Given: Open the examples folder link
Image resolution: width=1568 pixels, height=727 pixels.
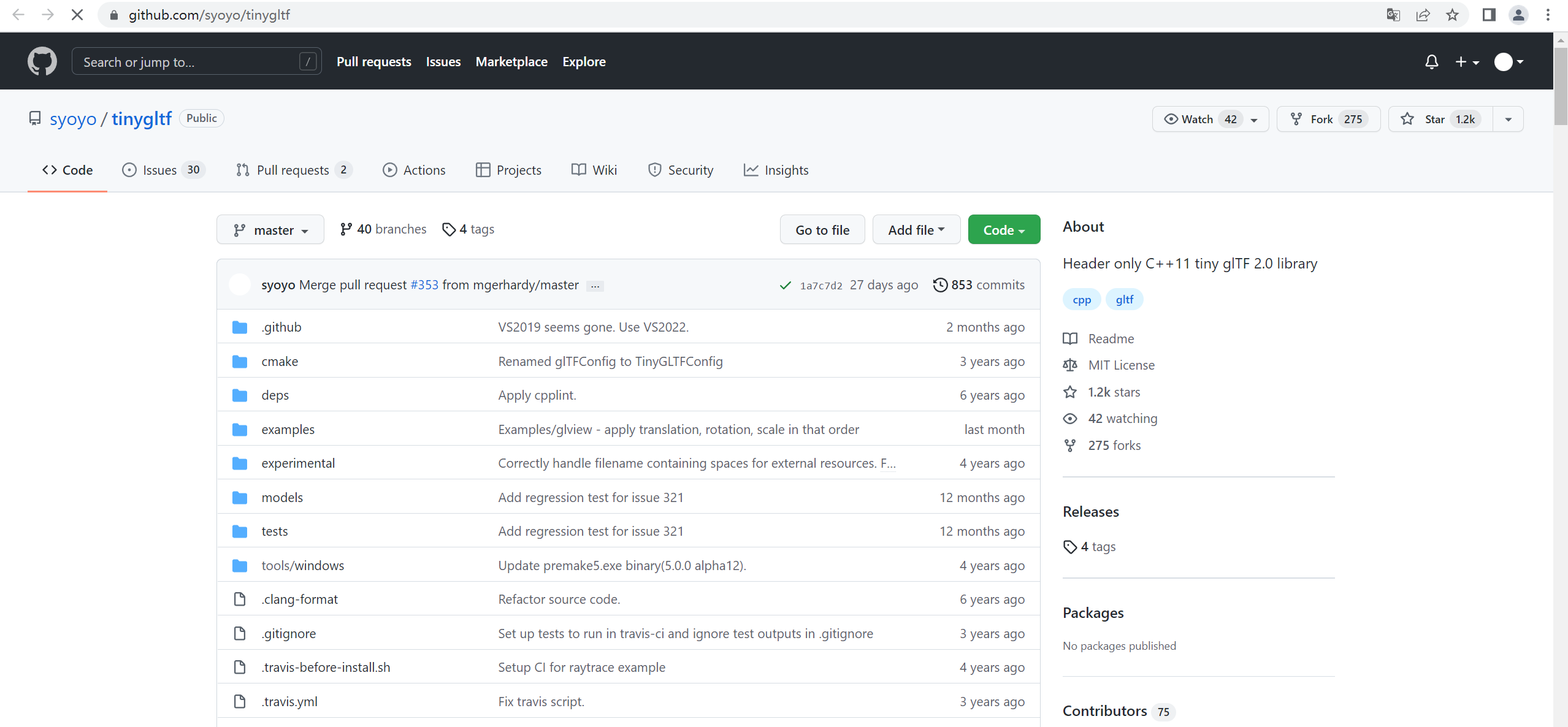Looking at the screenshot, I should coord(288,429).
